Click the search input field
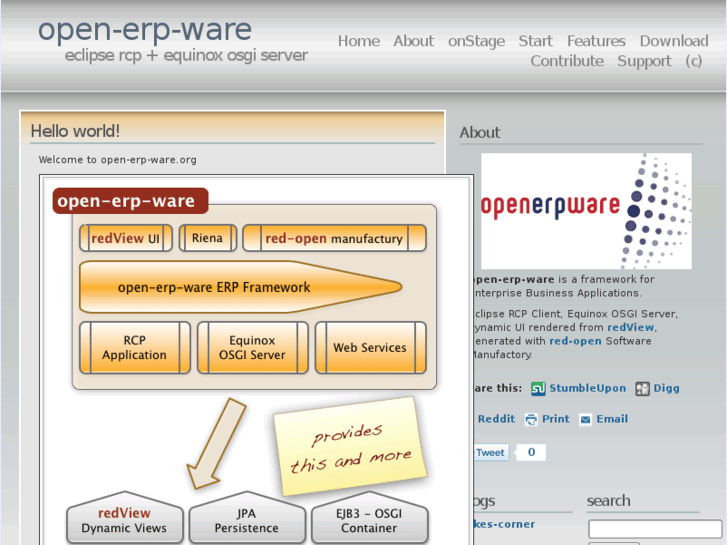This screenshot has height=545, width=727. (655, 529)
